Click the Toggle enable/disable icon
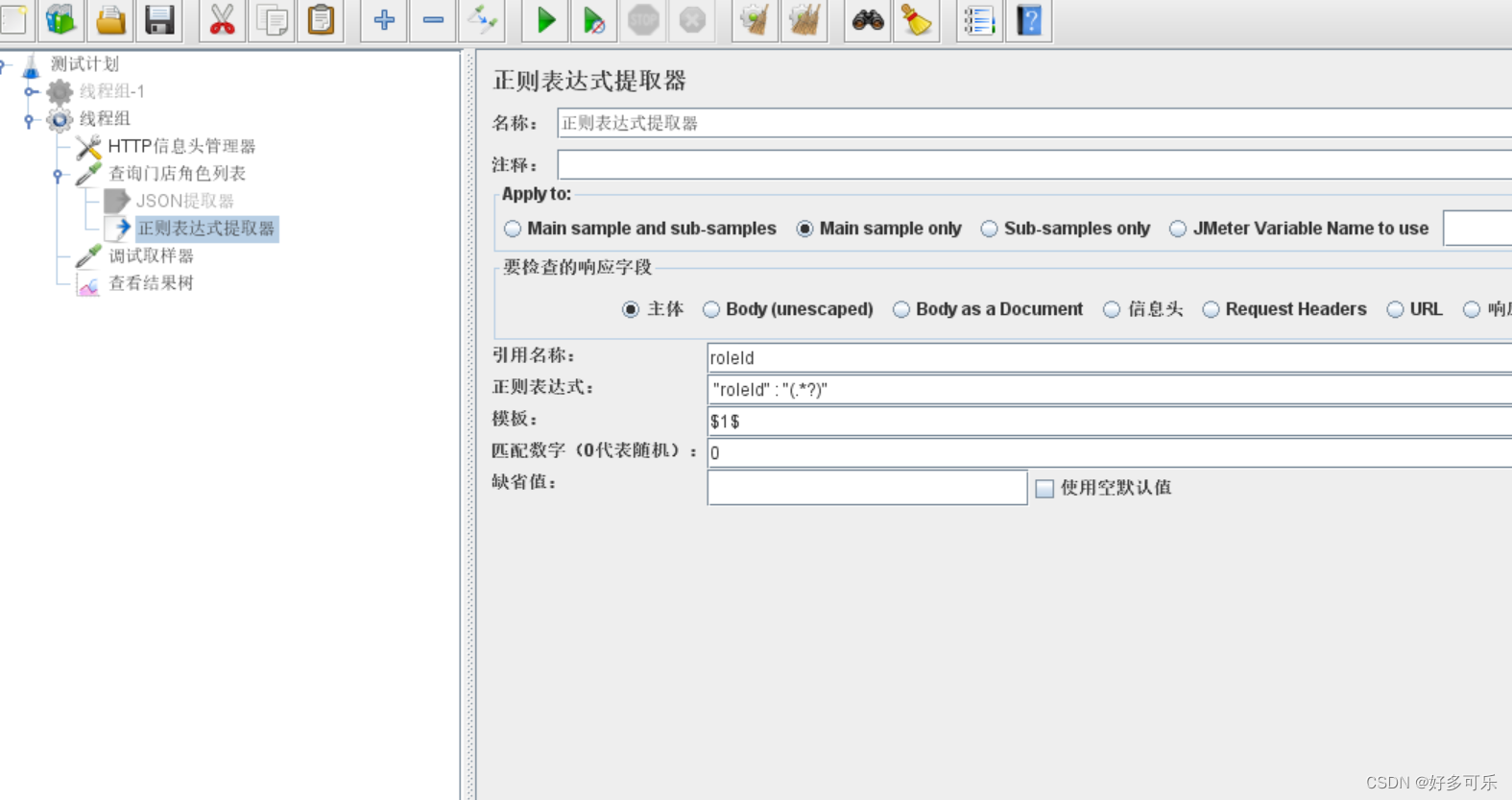 482,19
